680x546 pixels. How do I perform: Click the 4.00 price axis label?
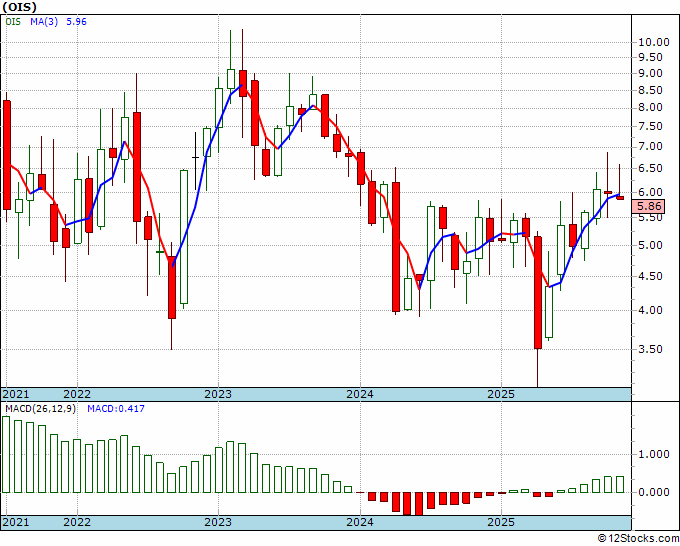tap(650, 311)
